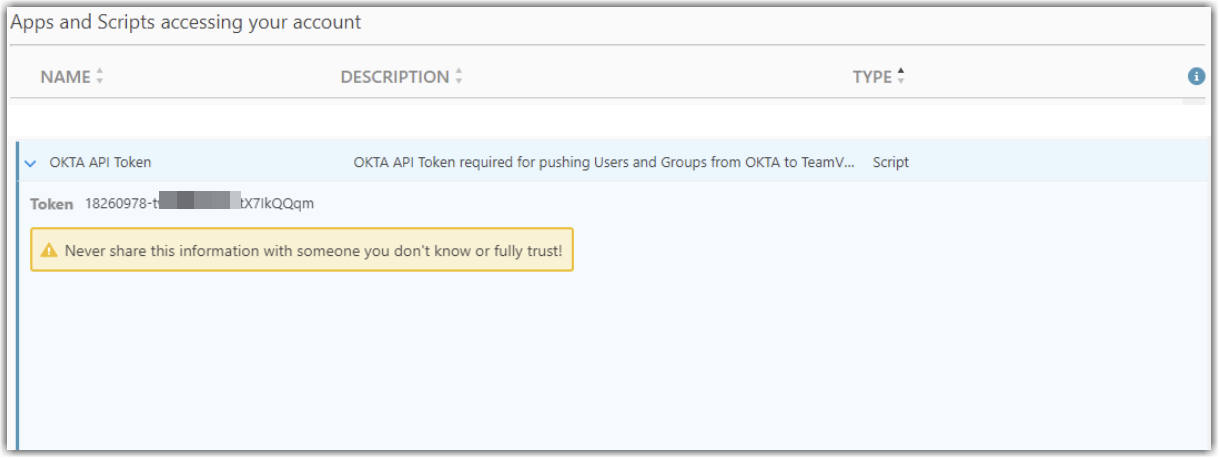The width and height of the screenshot is (1219, 458).
Task: Select the OKTA API Token name
Action: click(100, 162)
